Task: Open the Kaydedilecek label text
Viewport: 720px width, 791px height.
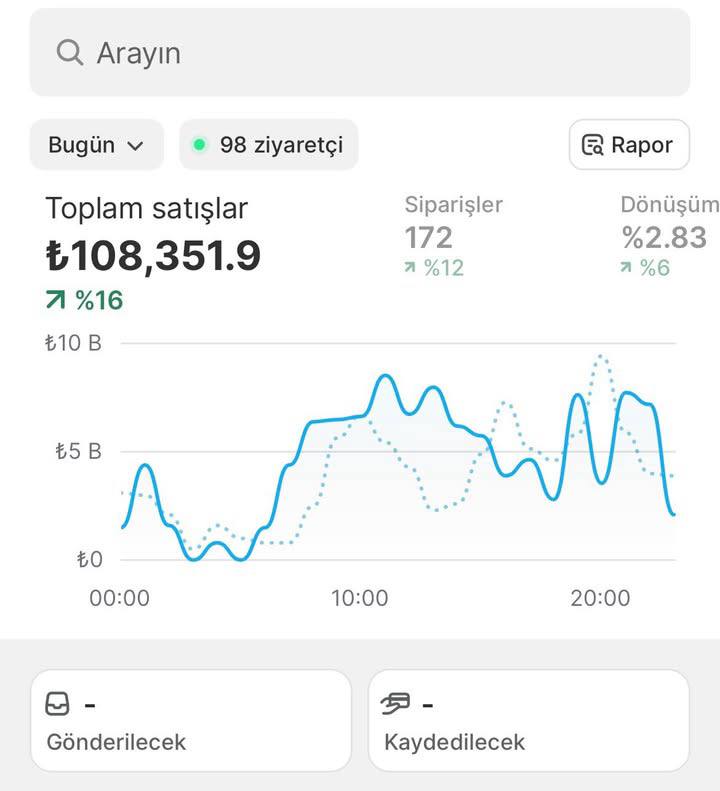Action: (454, 742)
